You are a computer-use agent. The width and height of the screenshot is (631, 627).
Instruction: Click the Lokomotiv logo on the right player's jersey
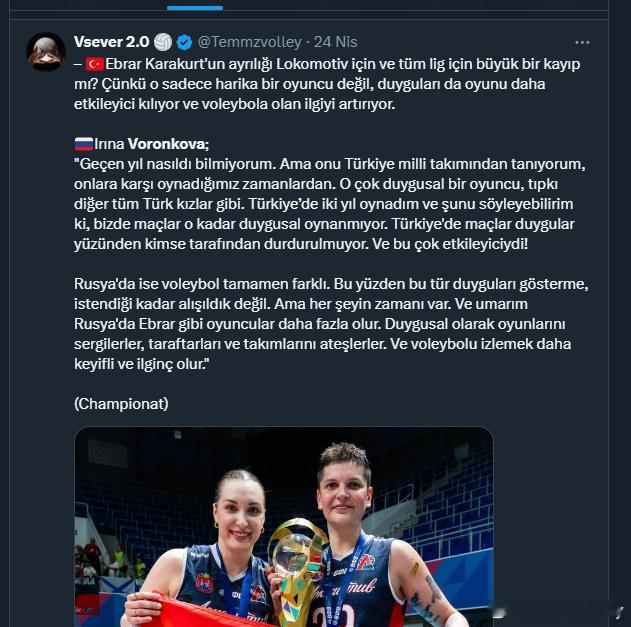(x=367, y=562)
